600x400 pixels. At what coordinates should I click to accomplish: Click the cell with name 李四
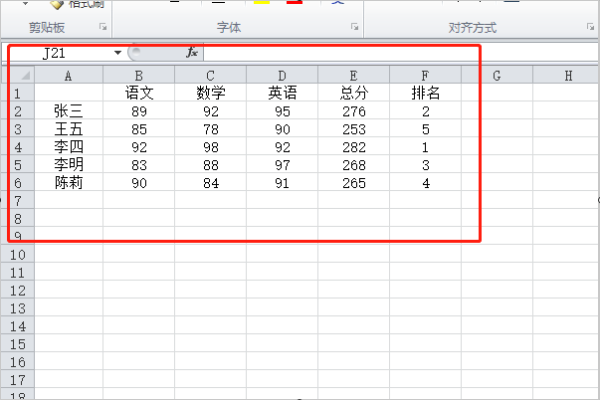pyautogui.click(x=68, y=147)
